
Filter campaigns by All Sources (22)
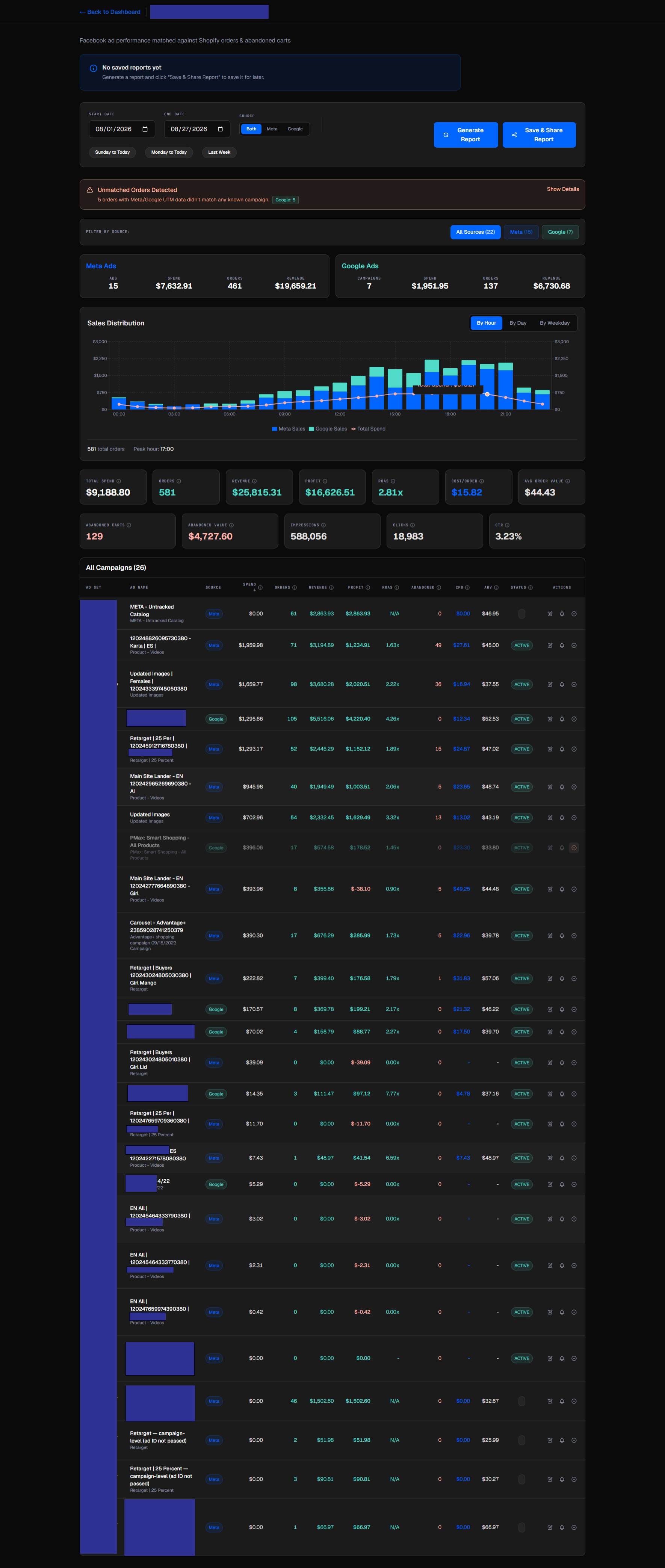coord(475,232)
